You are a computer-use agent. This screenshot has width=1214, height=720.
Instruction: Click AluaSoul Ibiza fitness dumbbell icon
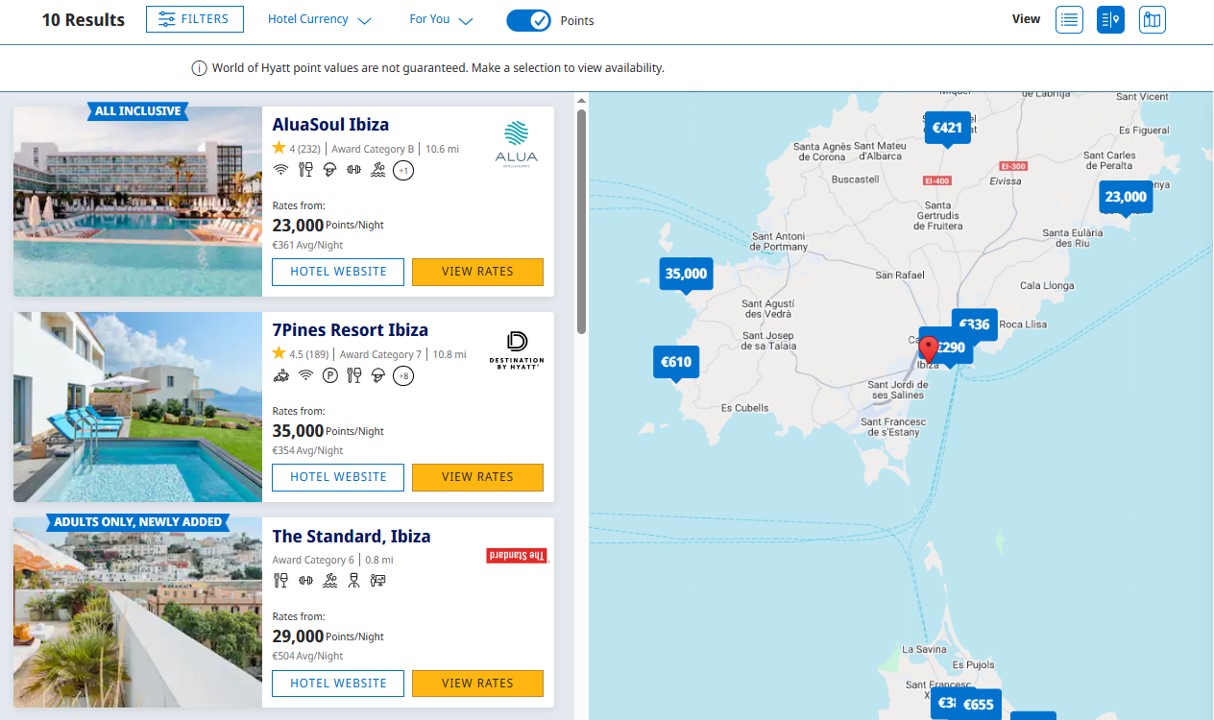click(353, 170)
